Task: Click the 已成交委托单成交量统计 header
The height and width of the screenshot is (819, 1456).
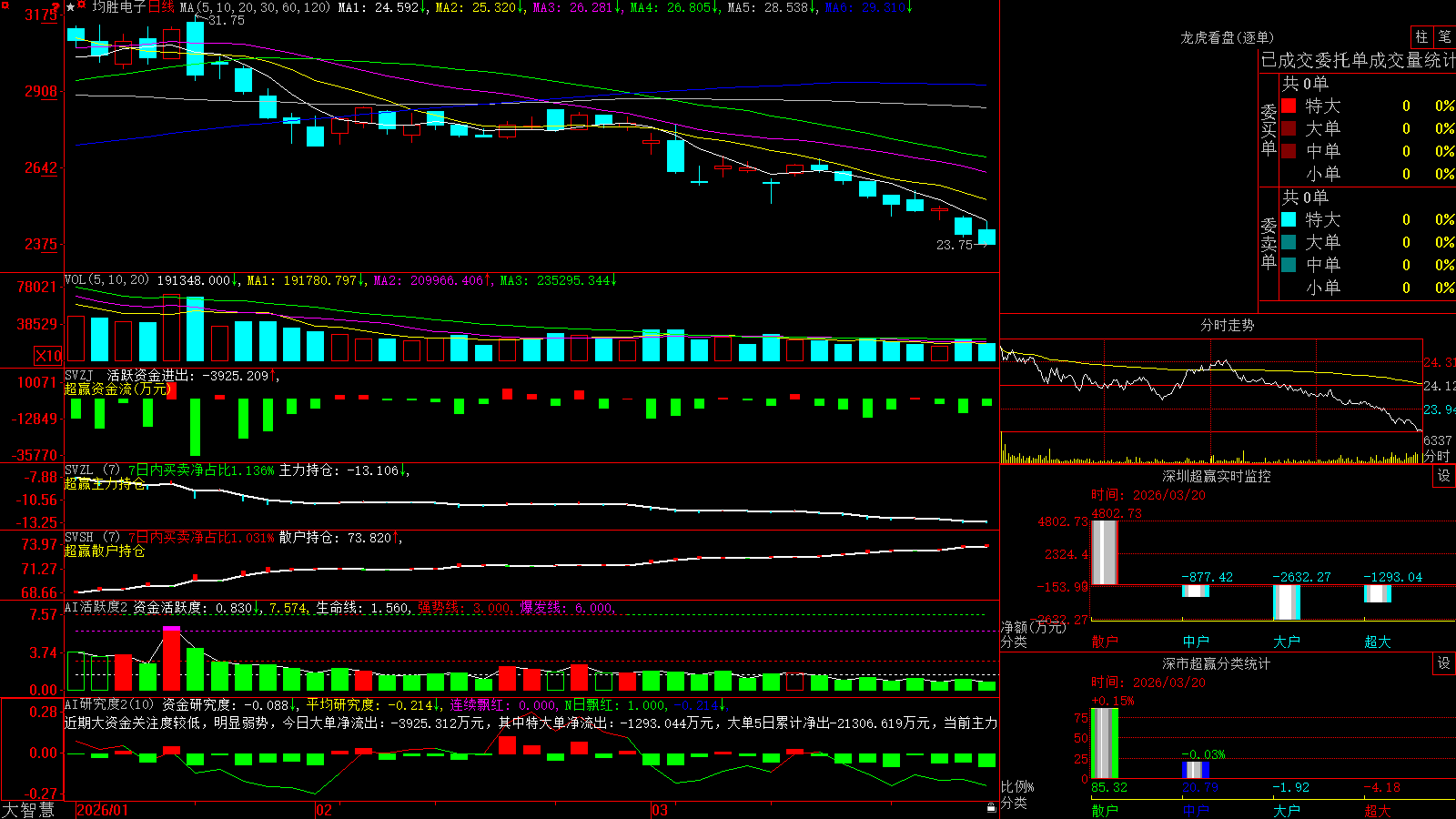Action: tap(1358, 60)
